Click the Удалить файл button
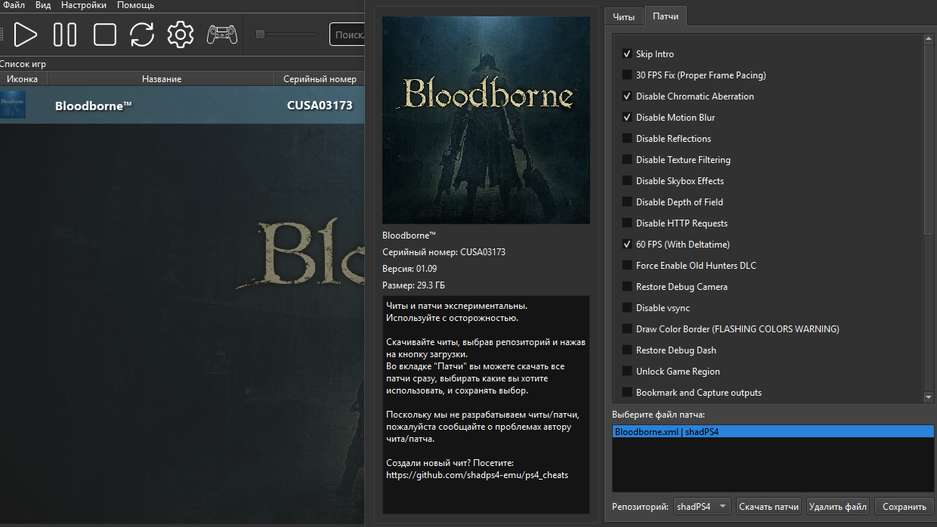The width and height of the screenshot is (937, 527). (837, 507)
